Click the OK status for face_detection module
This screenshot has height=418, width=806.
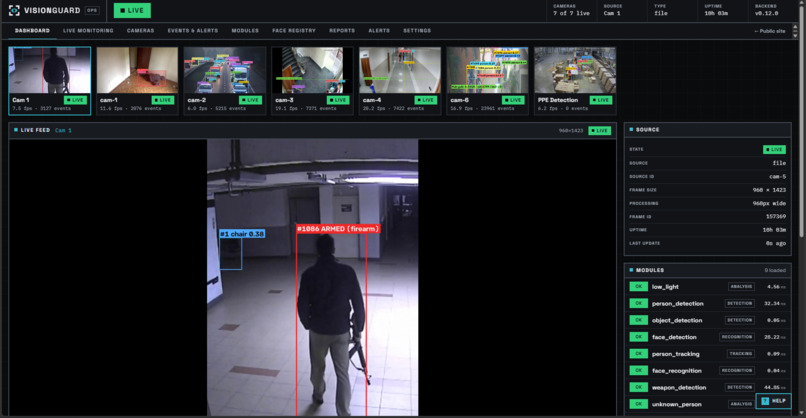tap(638, 337)
